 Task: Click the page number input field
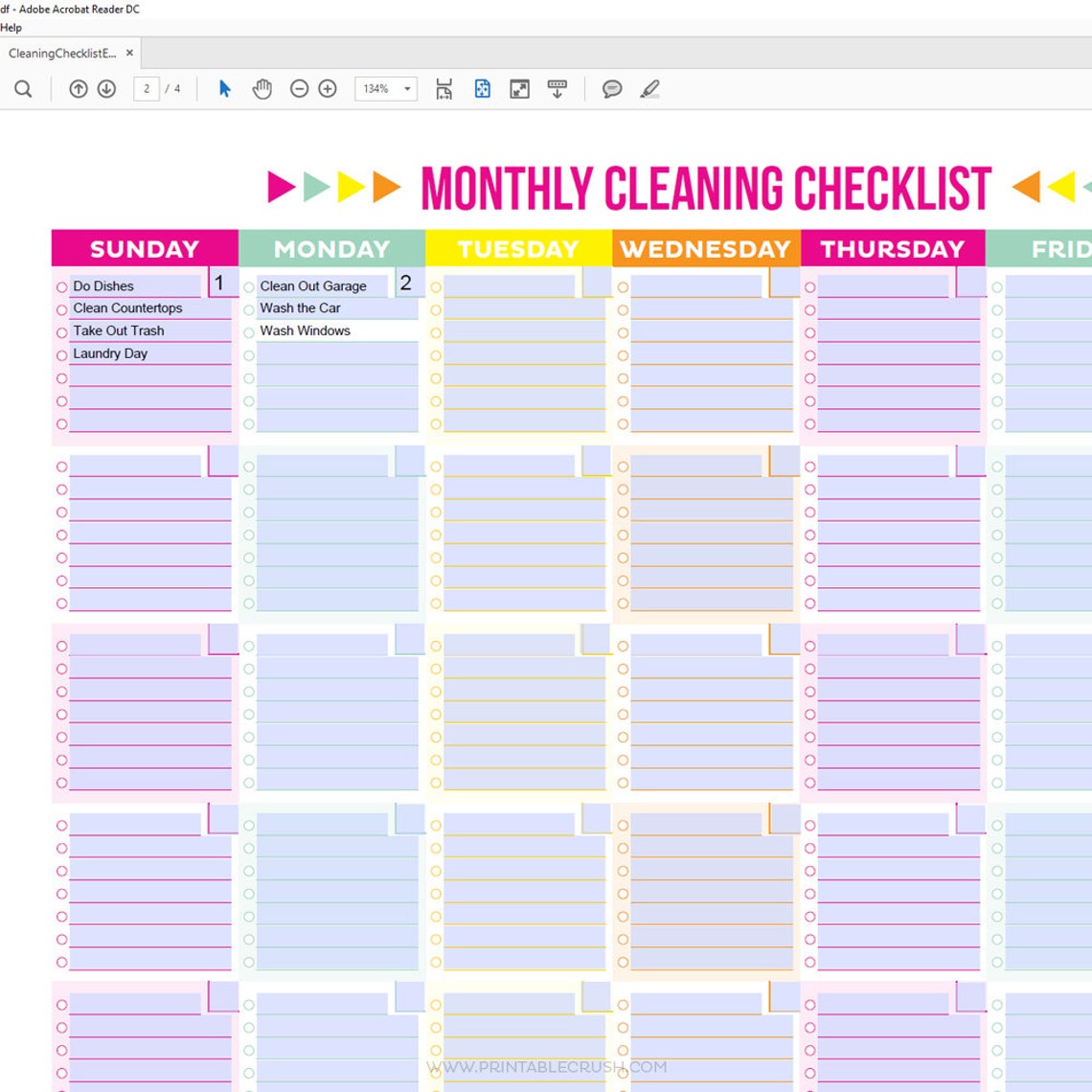coord(147,88)
